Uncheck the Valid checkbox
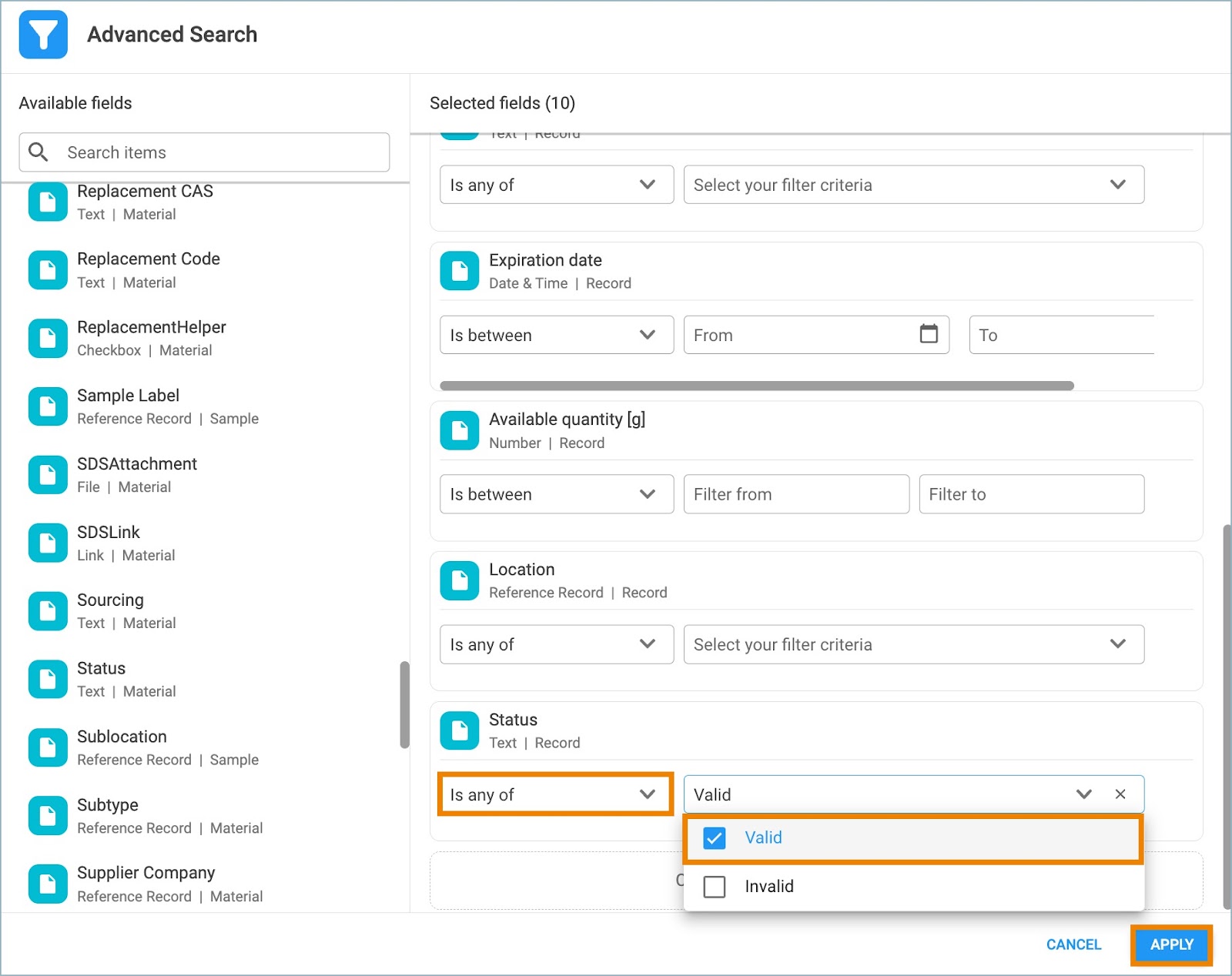The image size is (1232, 976). pos(715,837)
